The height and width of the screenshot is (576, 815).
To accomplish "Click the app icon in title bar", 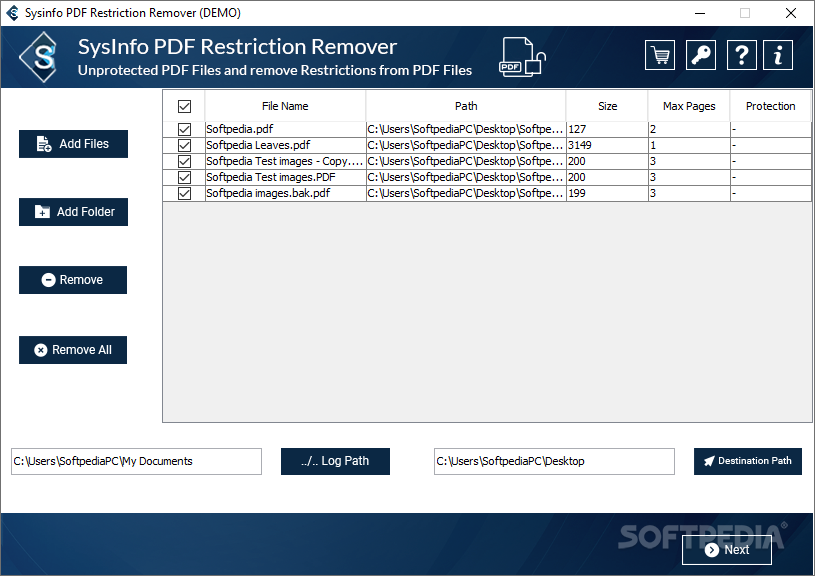I will point(12,13).
